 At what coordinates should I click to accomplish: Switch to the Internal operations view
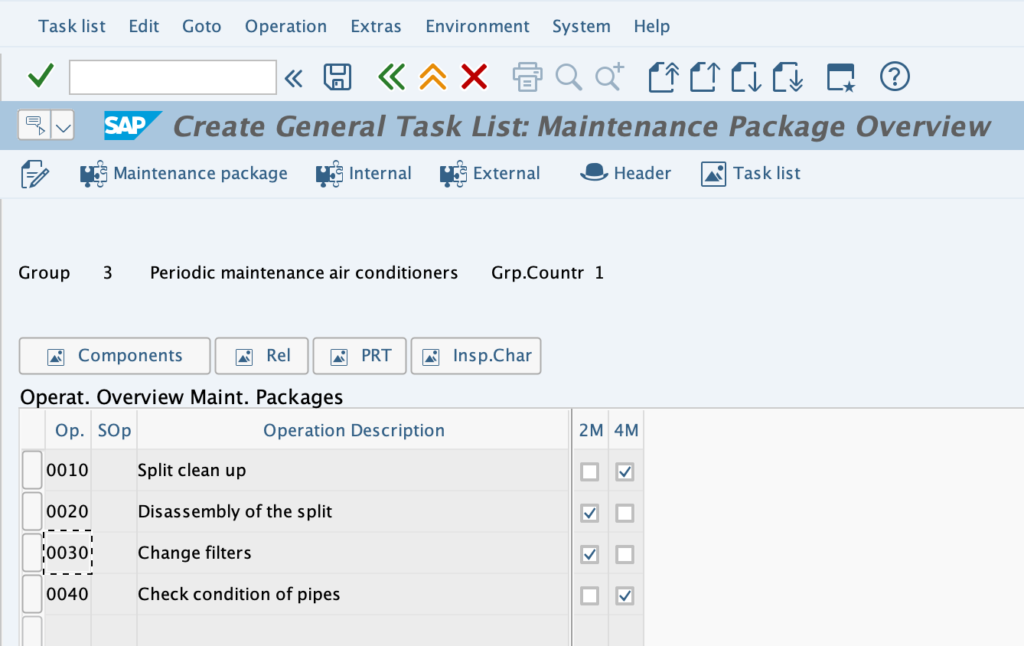pos(363,174)
